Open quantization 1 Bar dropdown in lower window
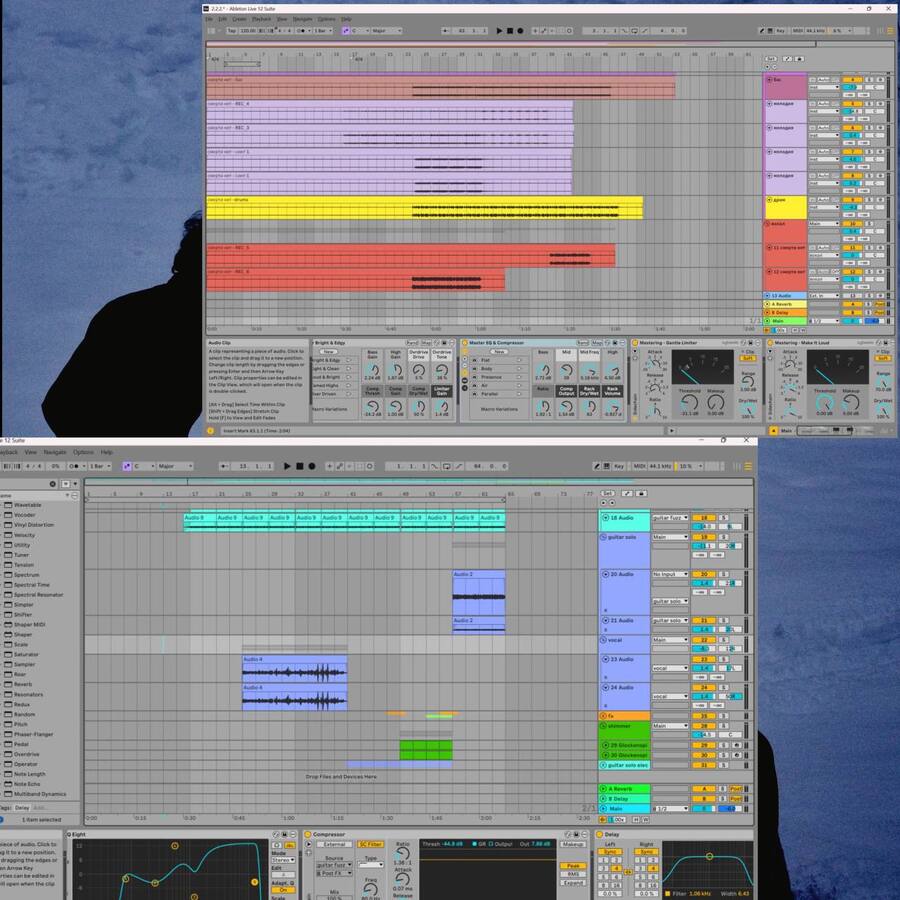The height and width of the screenshot is (900, 900). 100,466
